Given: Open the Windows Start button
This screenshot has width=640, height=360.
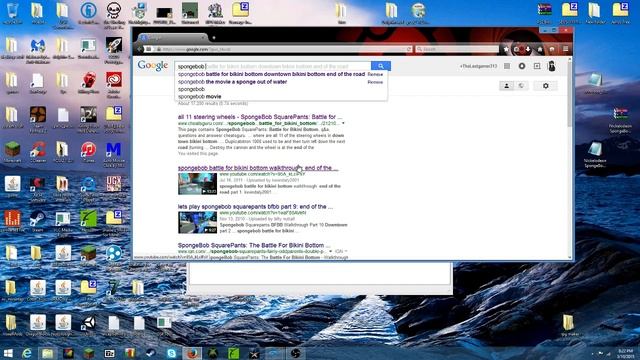Looking at the screenshot, I should click(7, 353).
